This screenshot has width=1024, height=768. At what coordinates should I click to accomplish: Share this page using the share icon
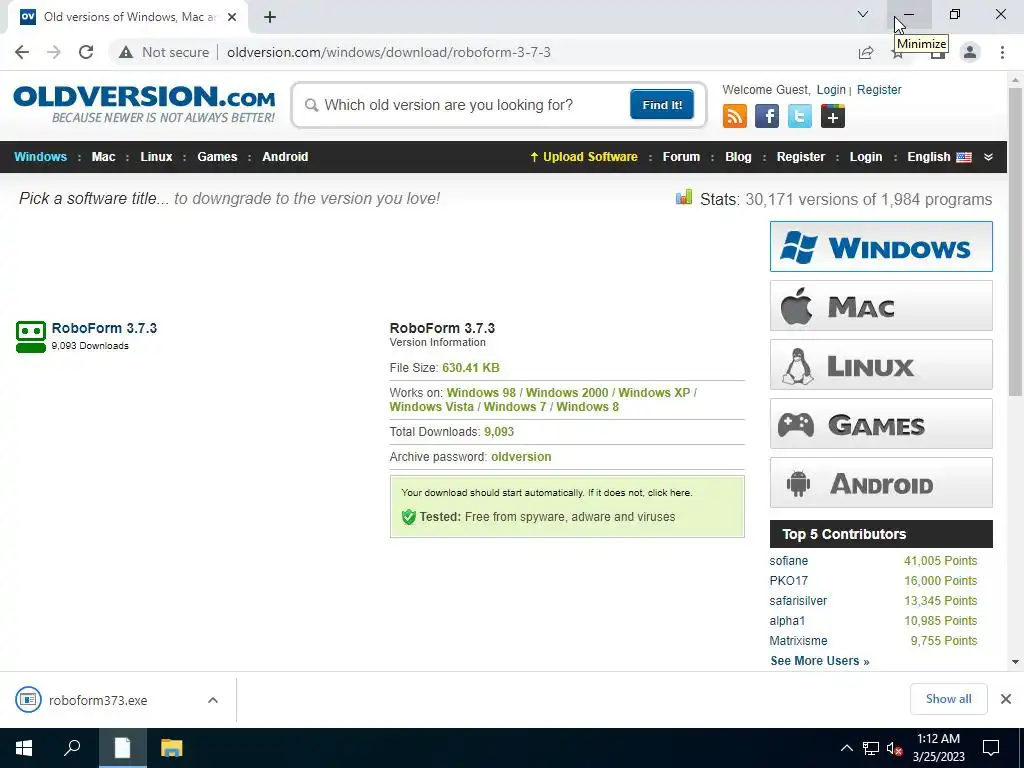pos(866,52)
